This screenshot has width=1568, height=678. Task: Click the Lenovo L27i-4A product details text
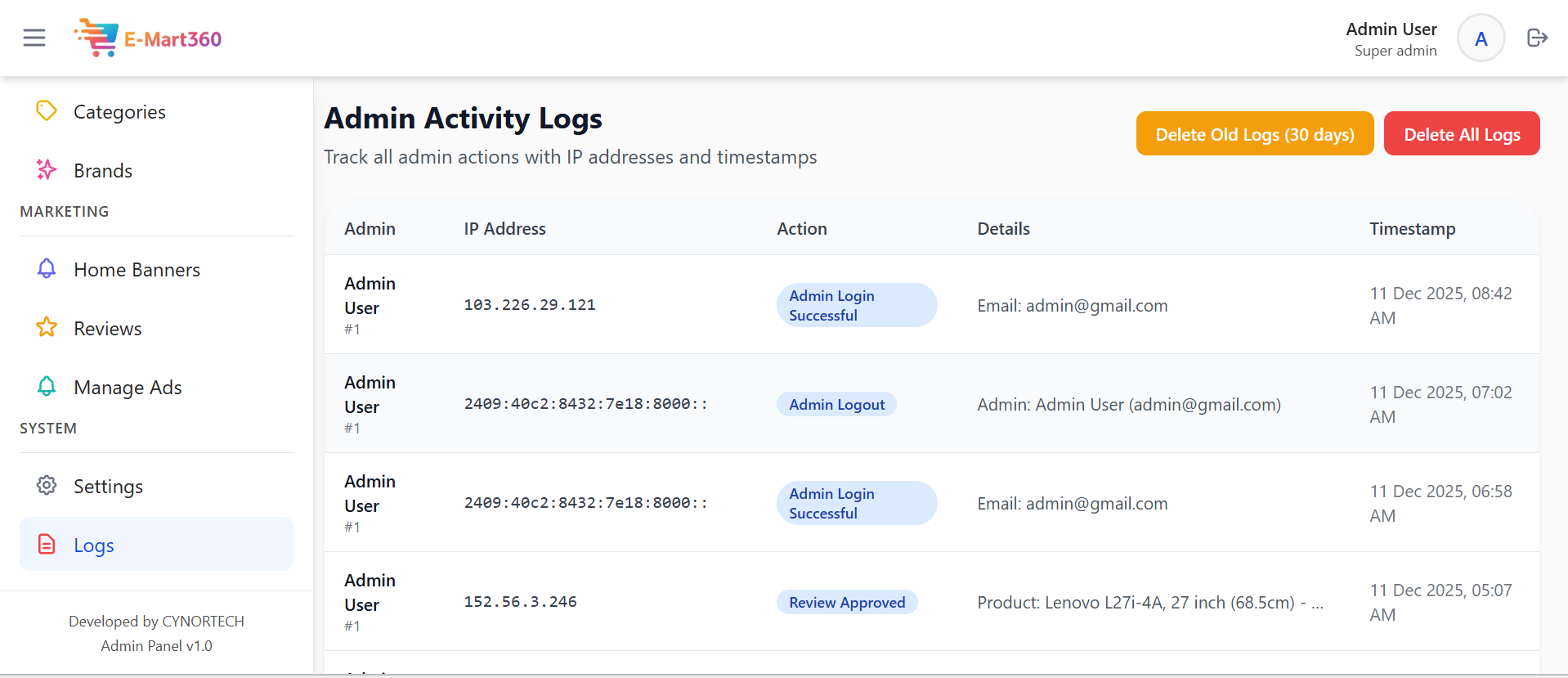pos(1149,603)
